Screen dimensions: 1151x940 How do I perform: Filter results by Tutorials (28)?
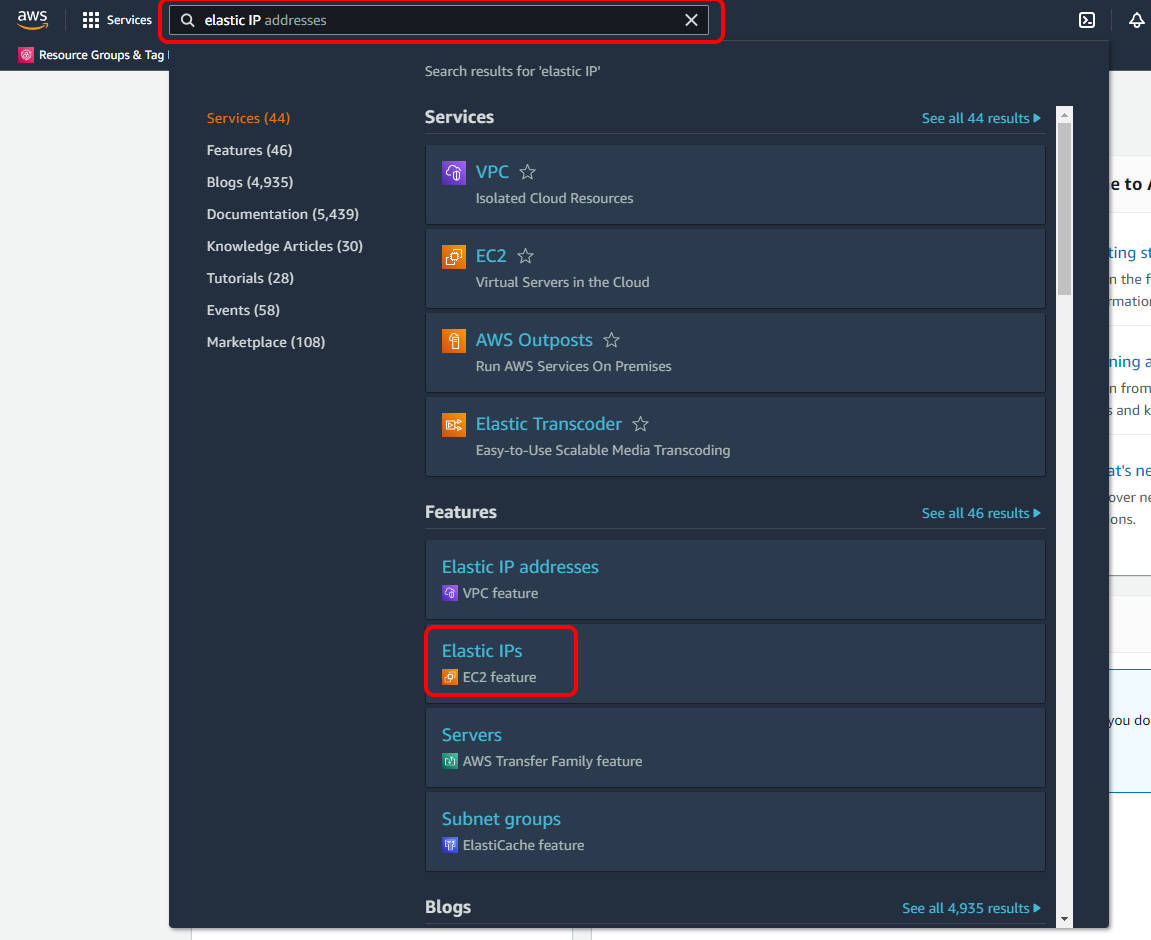(x=250, y=279)
